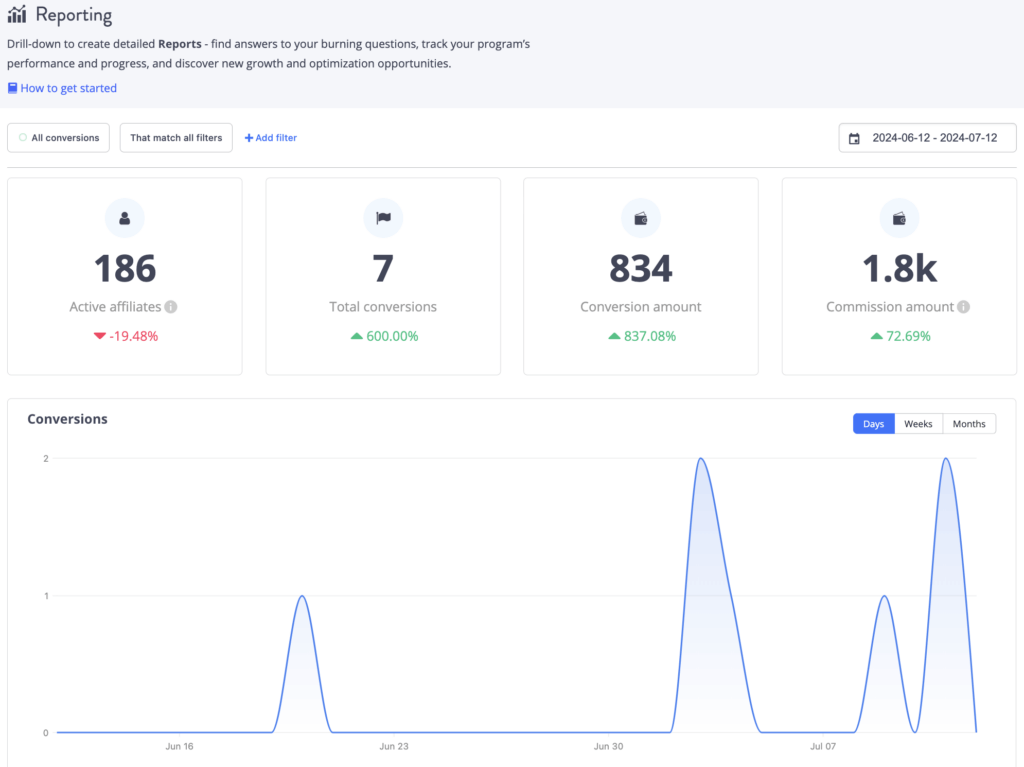Click info icon next to Active affiliates
The width and height of the screenshot is (1024, 767).
pos(171,307)
